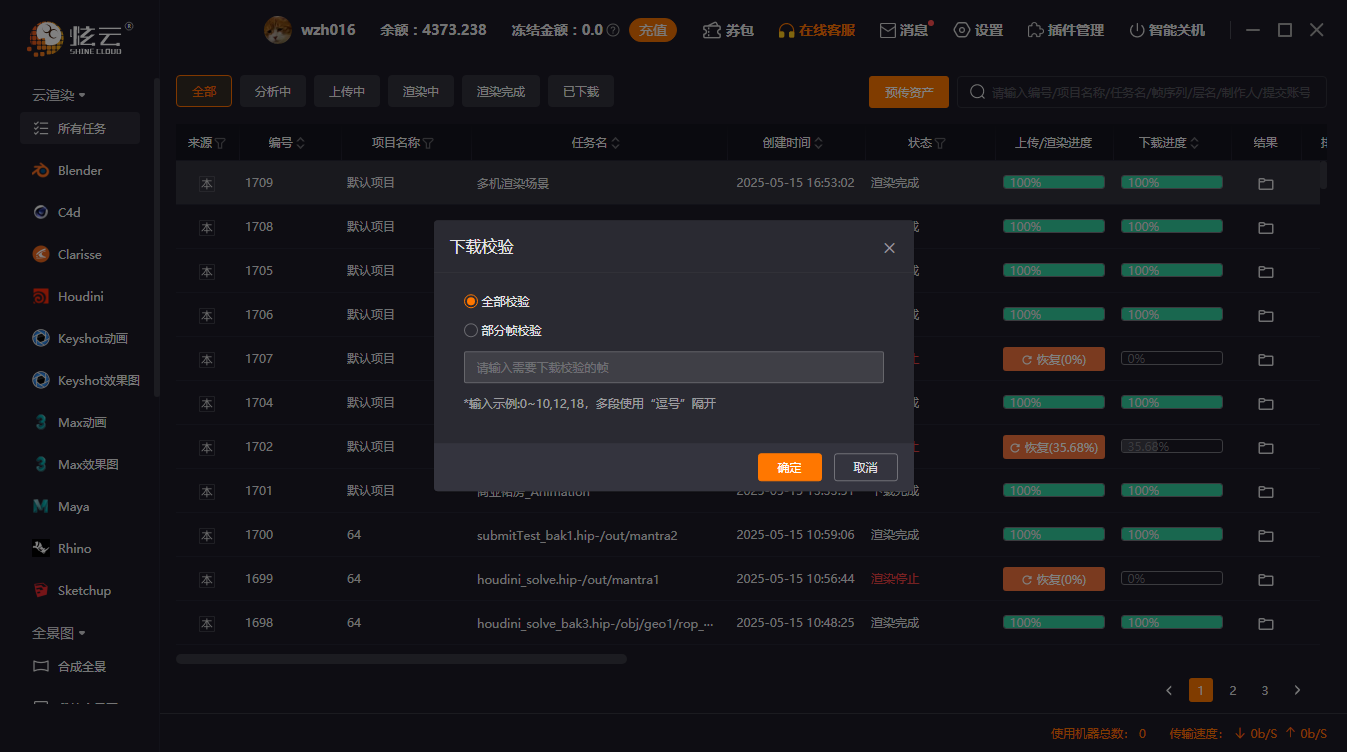Click 预传资产 button
1347x752 pixels.
[x=909, y=92]
